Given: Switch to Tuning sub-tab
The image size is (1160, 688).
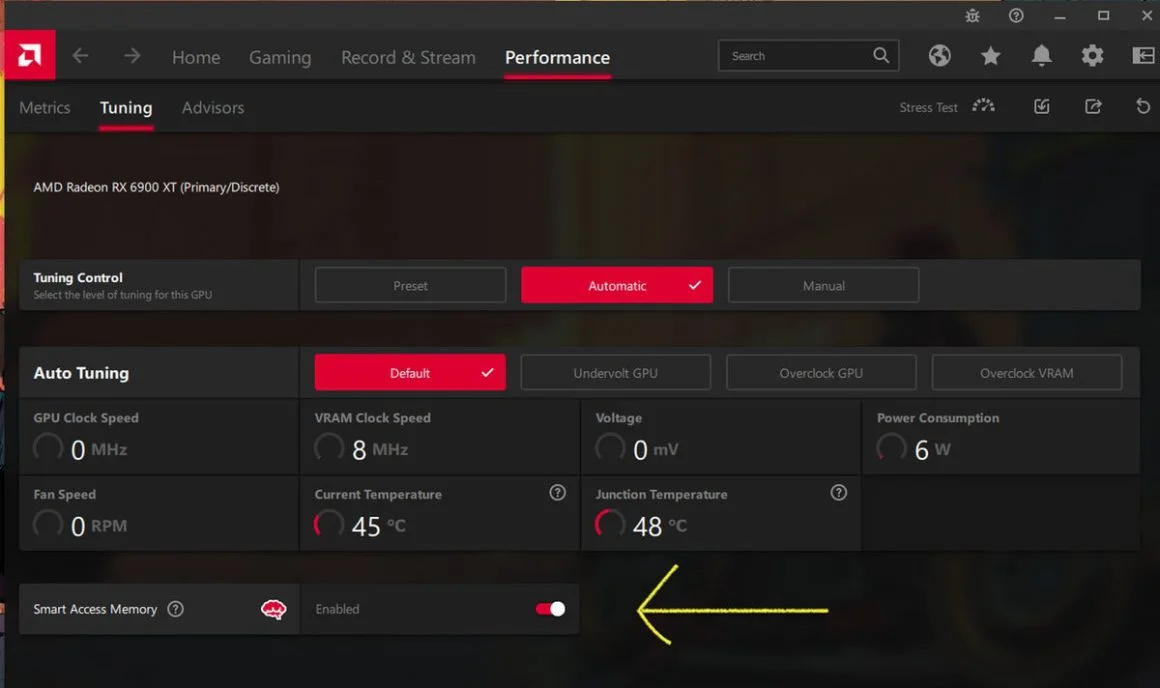Looking at the screenshot, I should tap(126, 108).
